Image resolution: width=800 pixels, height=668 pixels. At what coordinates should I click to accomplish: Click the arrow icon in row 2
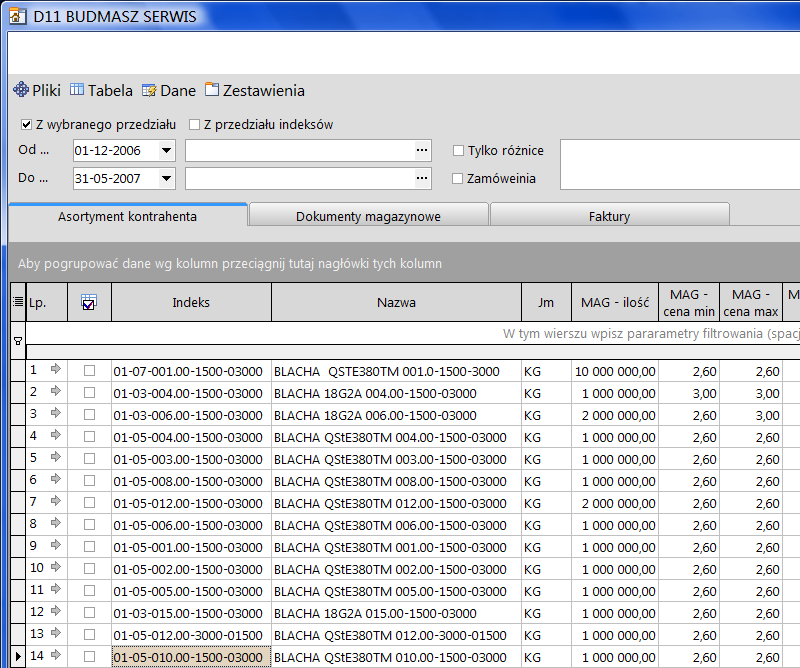pos(56,390)
